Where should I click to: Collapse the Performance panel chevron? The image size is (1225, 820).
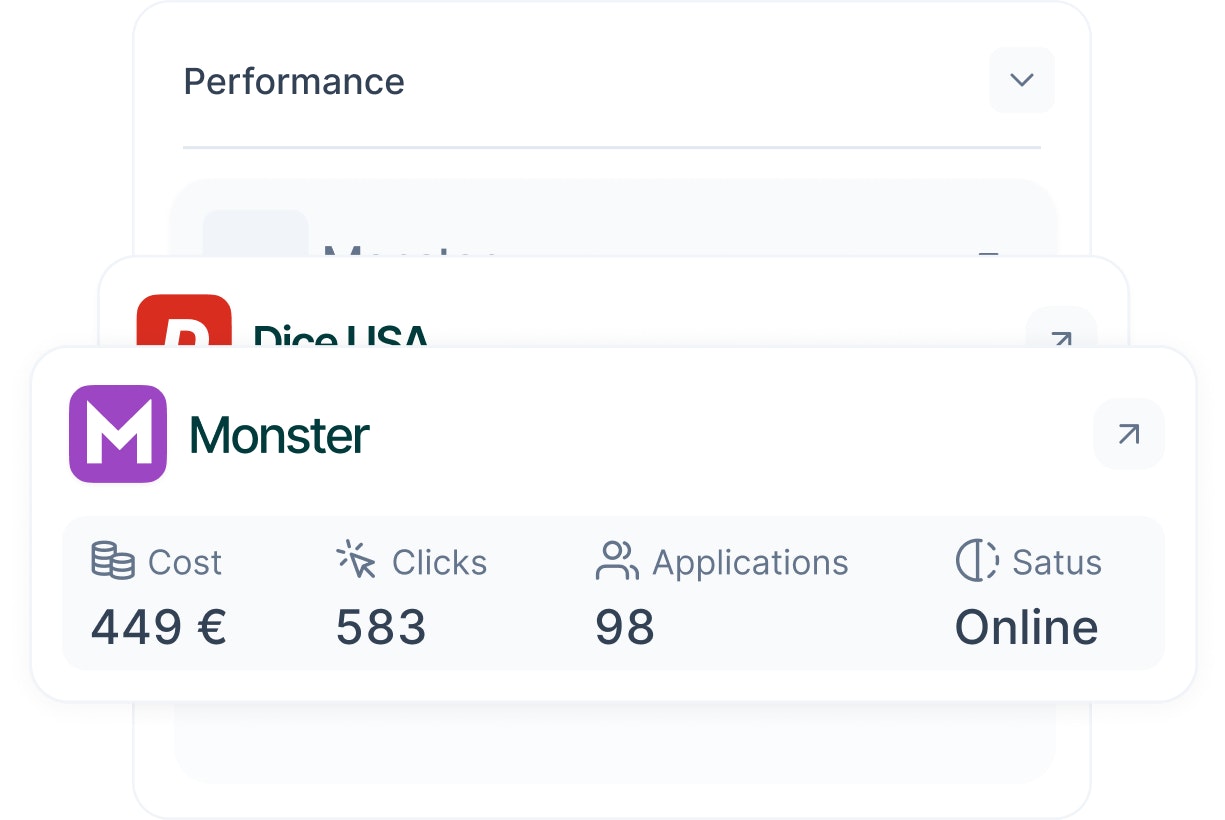pos(1021,80)
